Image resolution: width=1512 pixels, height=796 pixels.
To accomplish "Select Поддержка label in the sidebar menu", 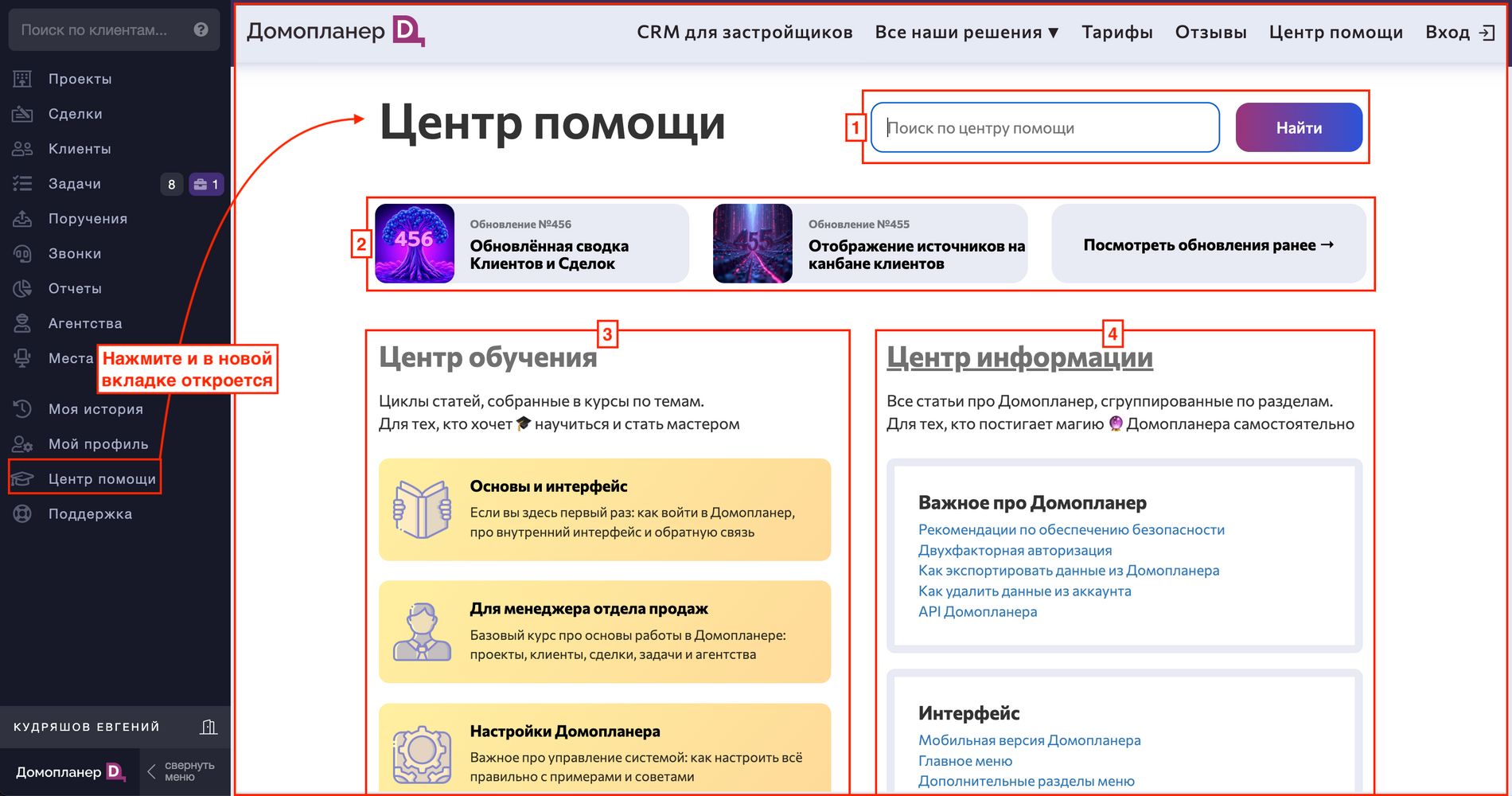I will (90, 513).
